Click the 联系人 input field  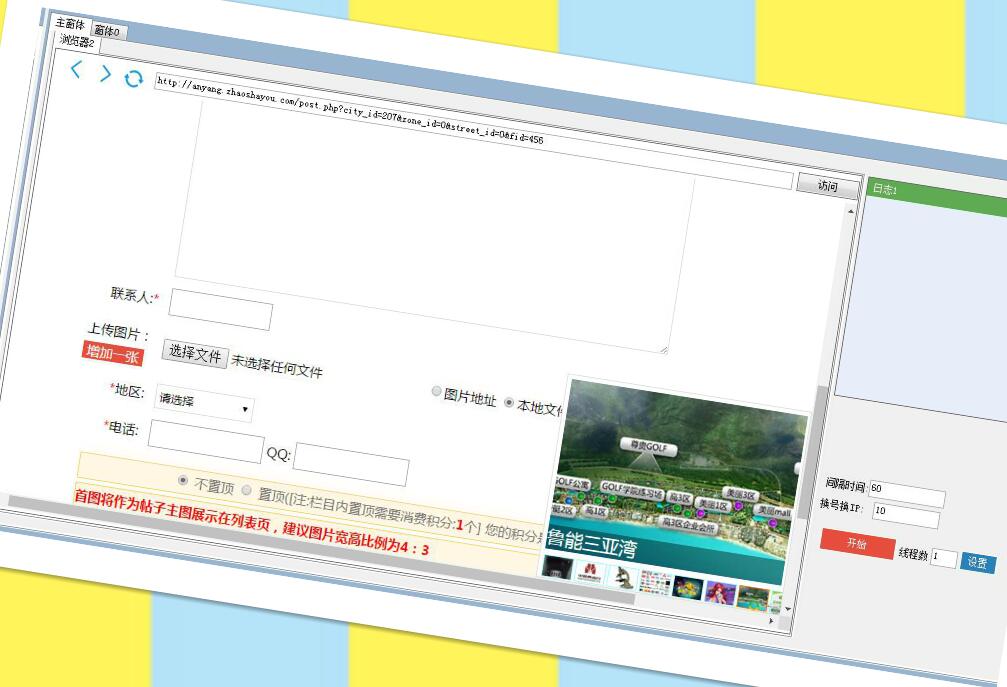pyautogui.click(x=221, y=309)
